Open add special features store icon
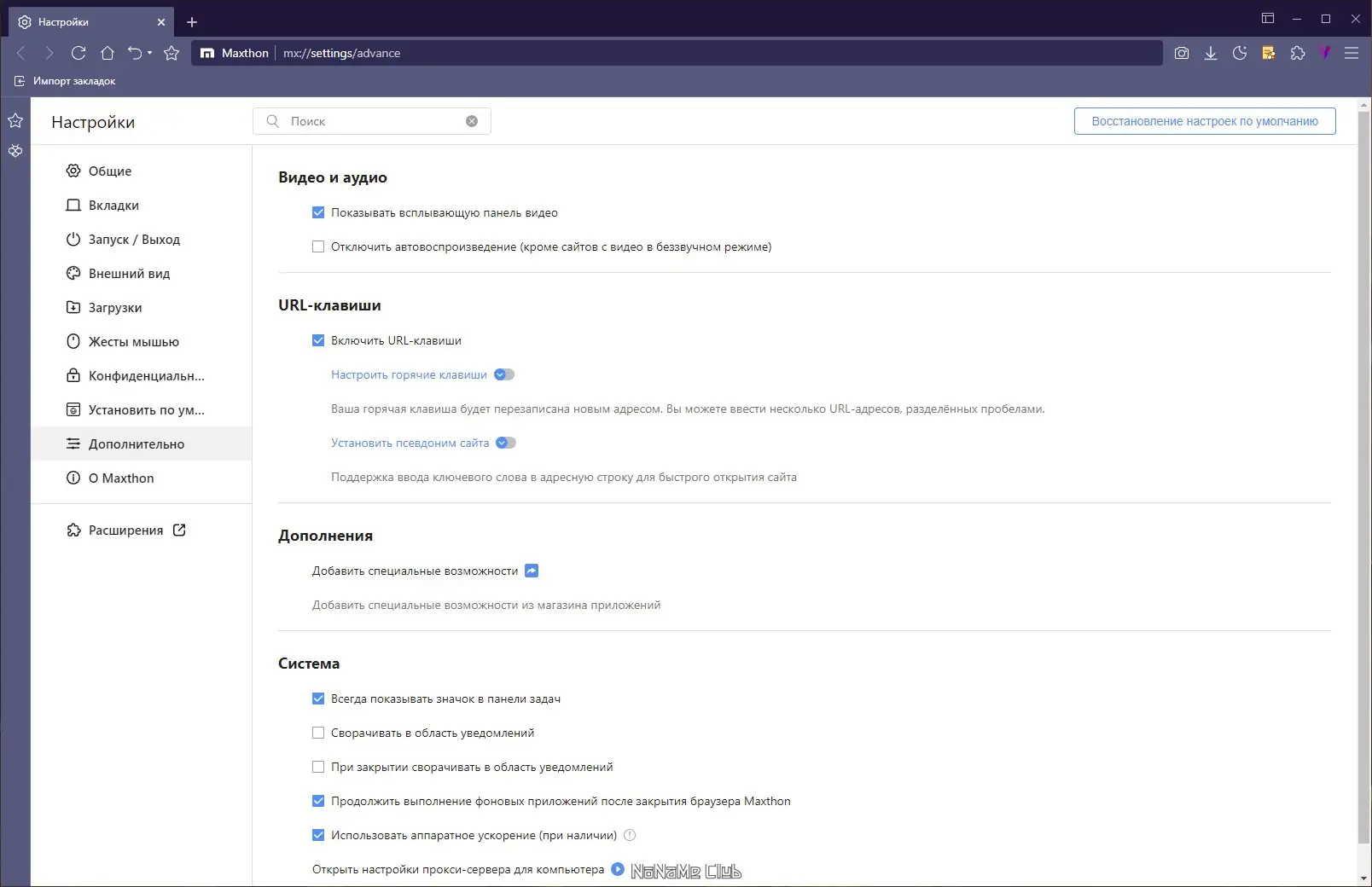1372x887 pixels. [532, 571]
